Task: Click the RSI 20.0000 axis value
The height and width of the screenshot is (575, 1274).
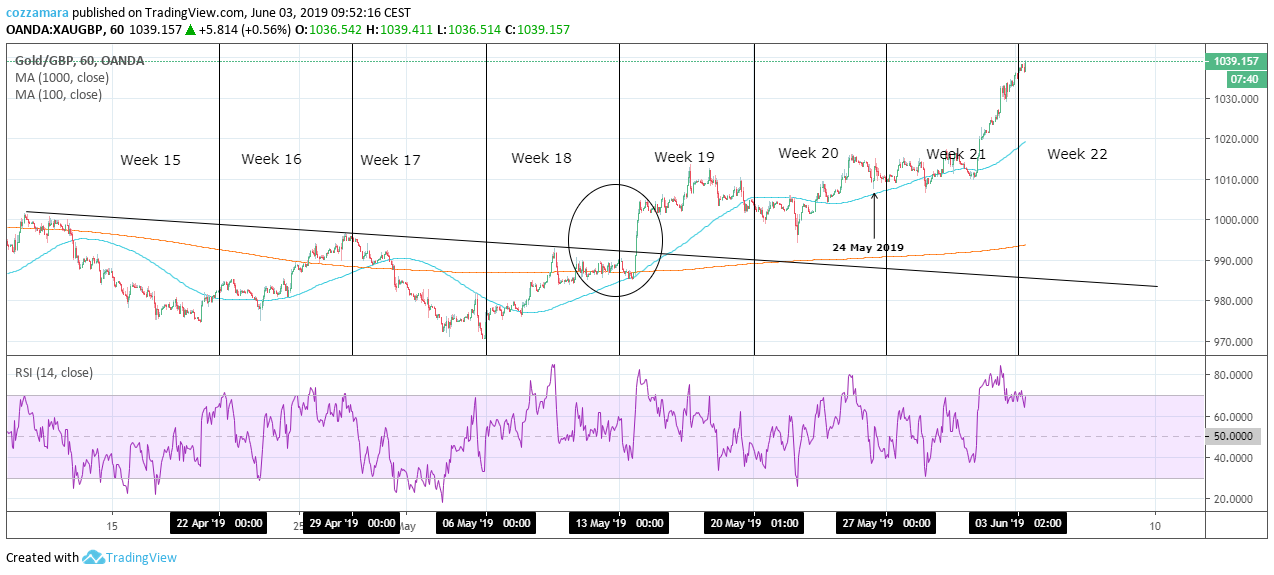Action: click(x=1235, y=498)
